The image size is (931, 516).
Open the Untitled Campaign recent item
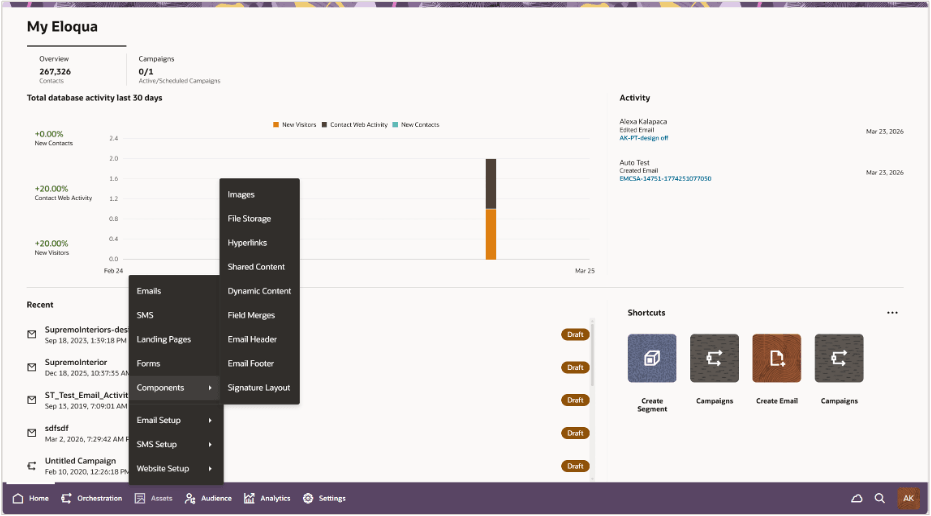(x=80, y=461)
